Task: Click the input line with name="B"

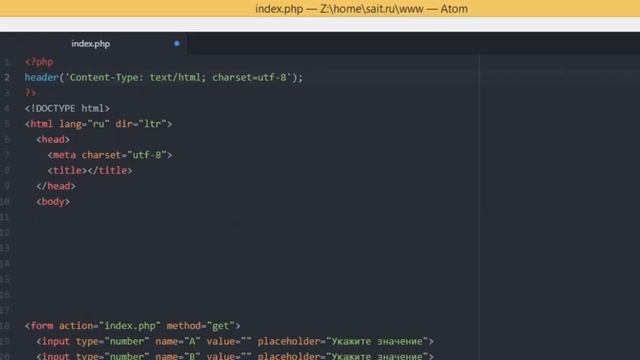Action: (235, 356)
